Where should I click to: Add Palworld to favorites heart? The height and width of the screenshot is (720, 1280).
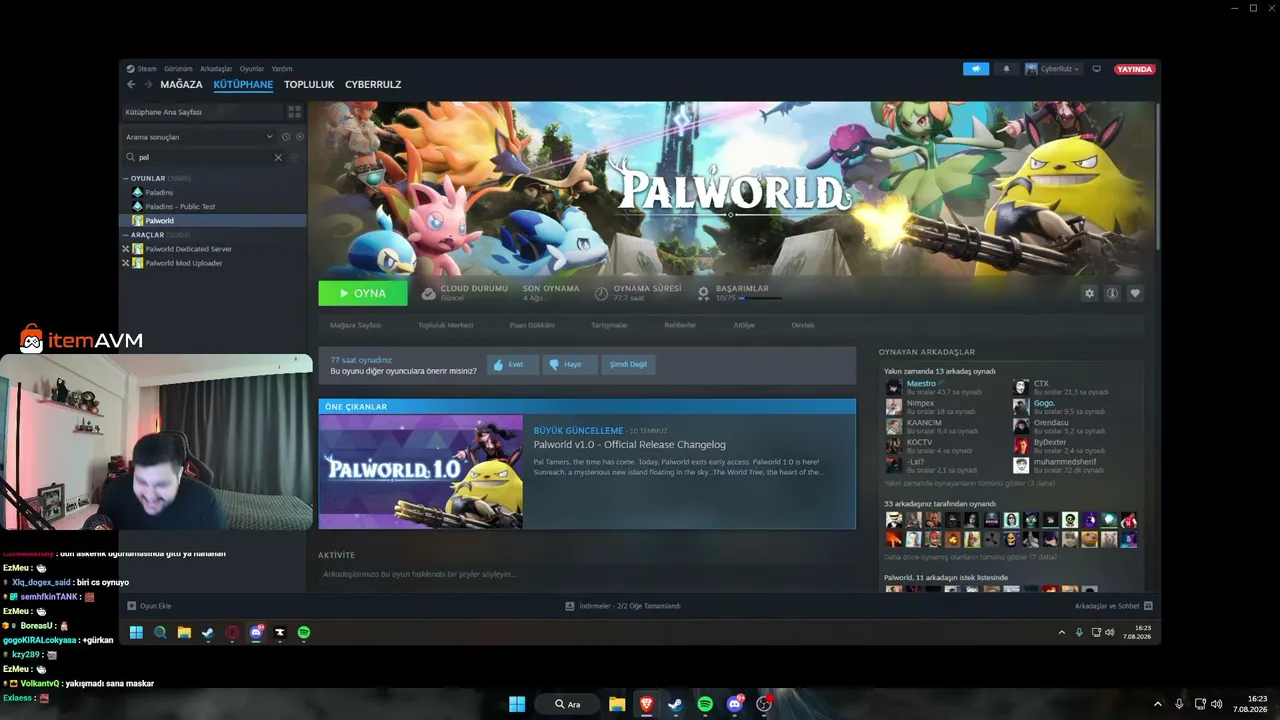click(1135, 293)
